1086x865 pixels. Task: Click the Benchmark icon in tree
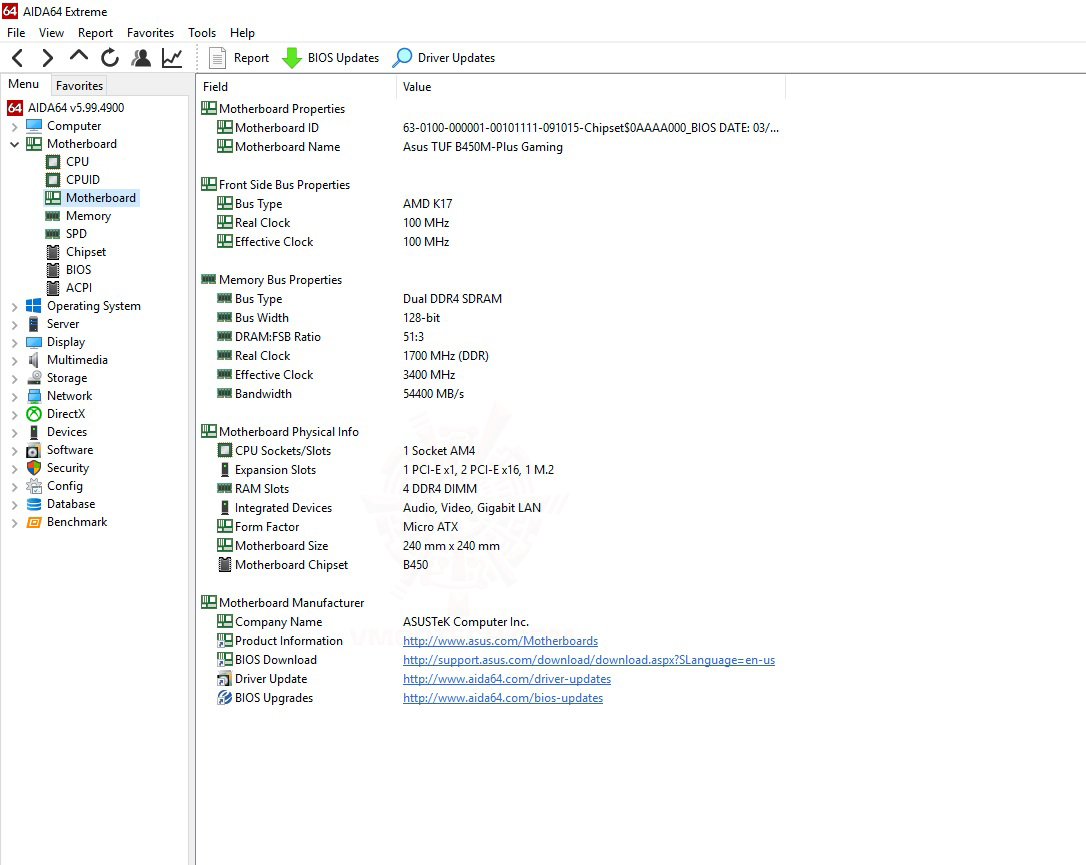point(34,521)
